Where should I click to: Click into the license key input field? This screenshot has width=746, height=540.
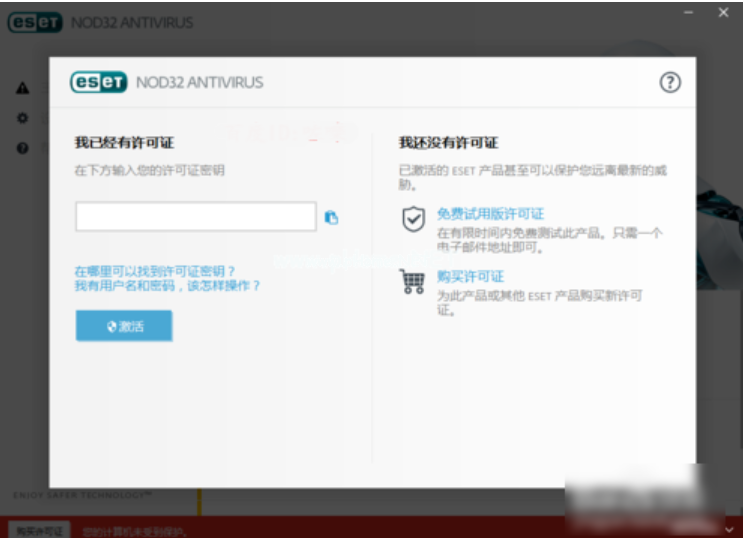[x=196, y=217]
